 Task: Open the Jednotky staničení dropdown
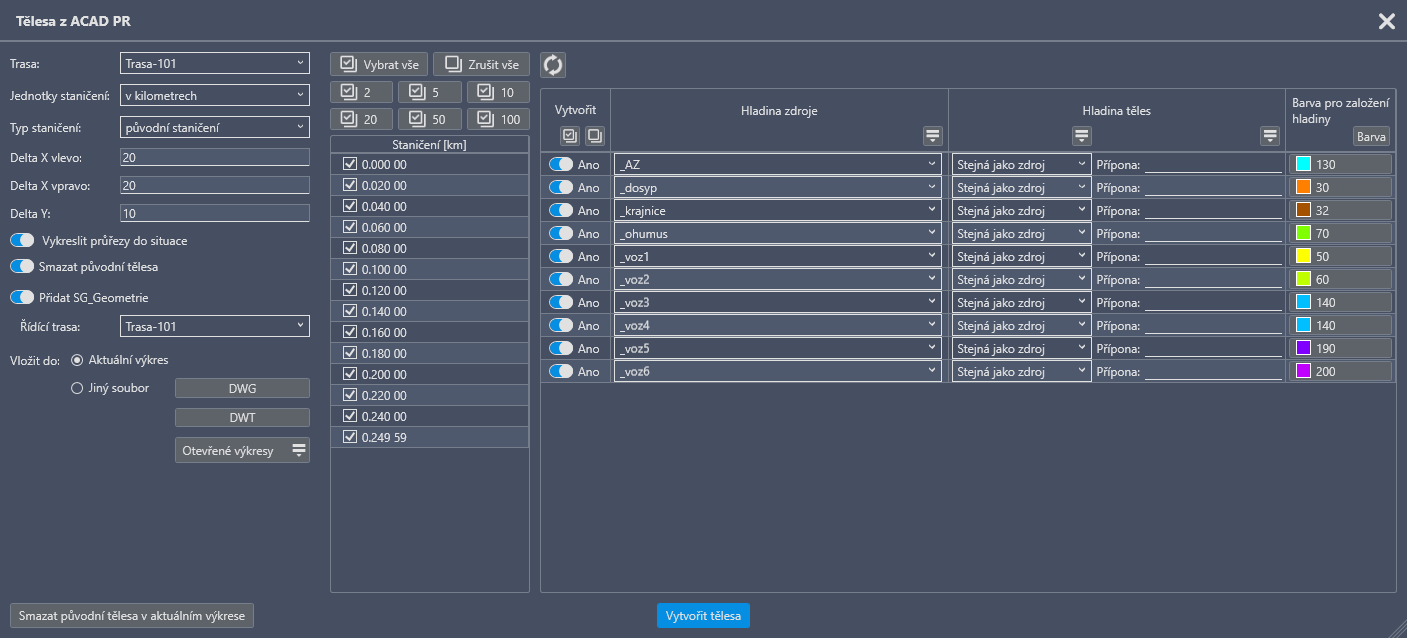[x=214, y=96]
